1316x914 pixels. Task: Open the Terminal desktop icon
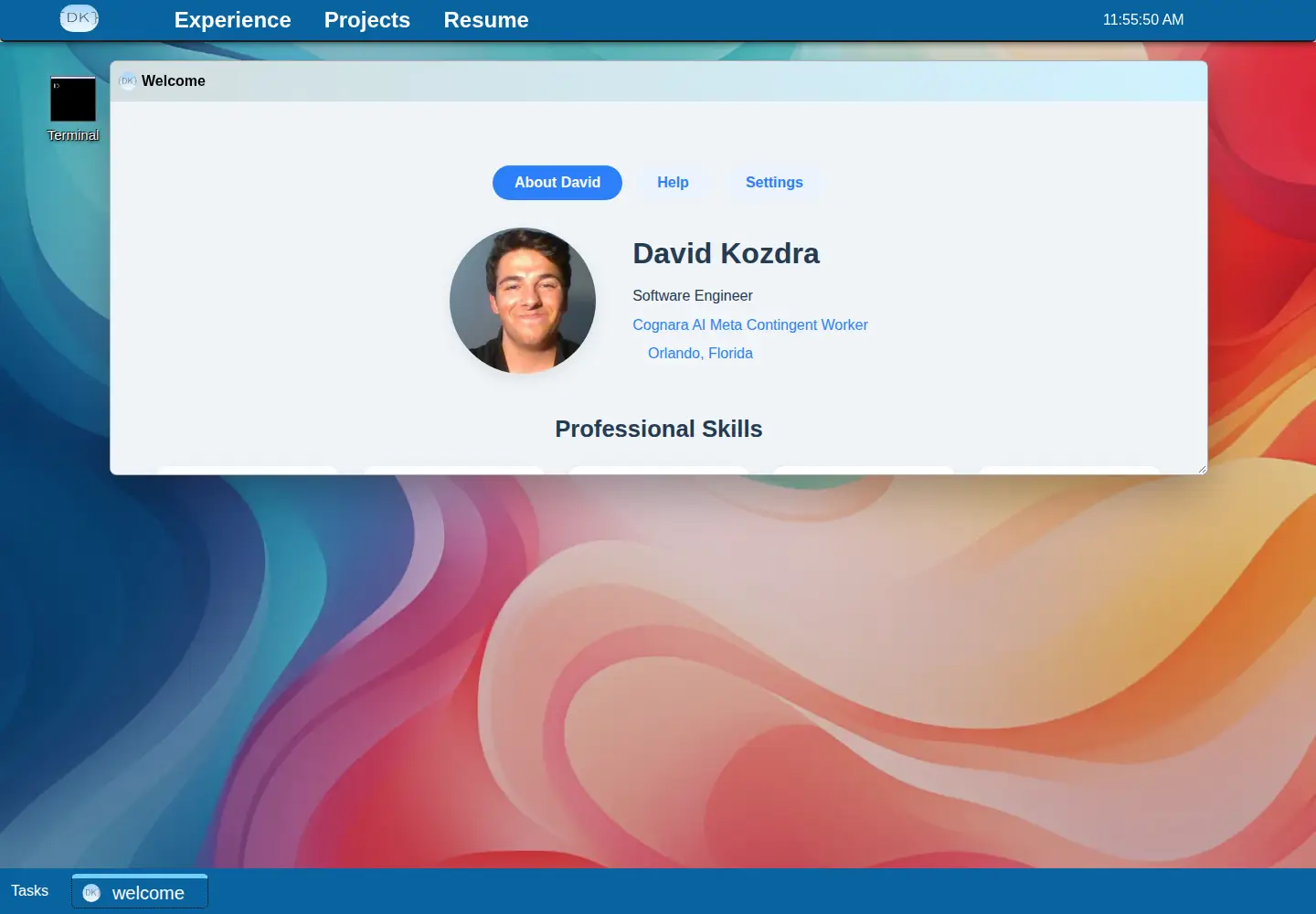pos(73,108)
